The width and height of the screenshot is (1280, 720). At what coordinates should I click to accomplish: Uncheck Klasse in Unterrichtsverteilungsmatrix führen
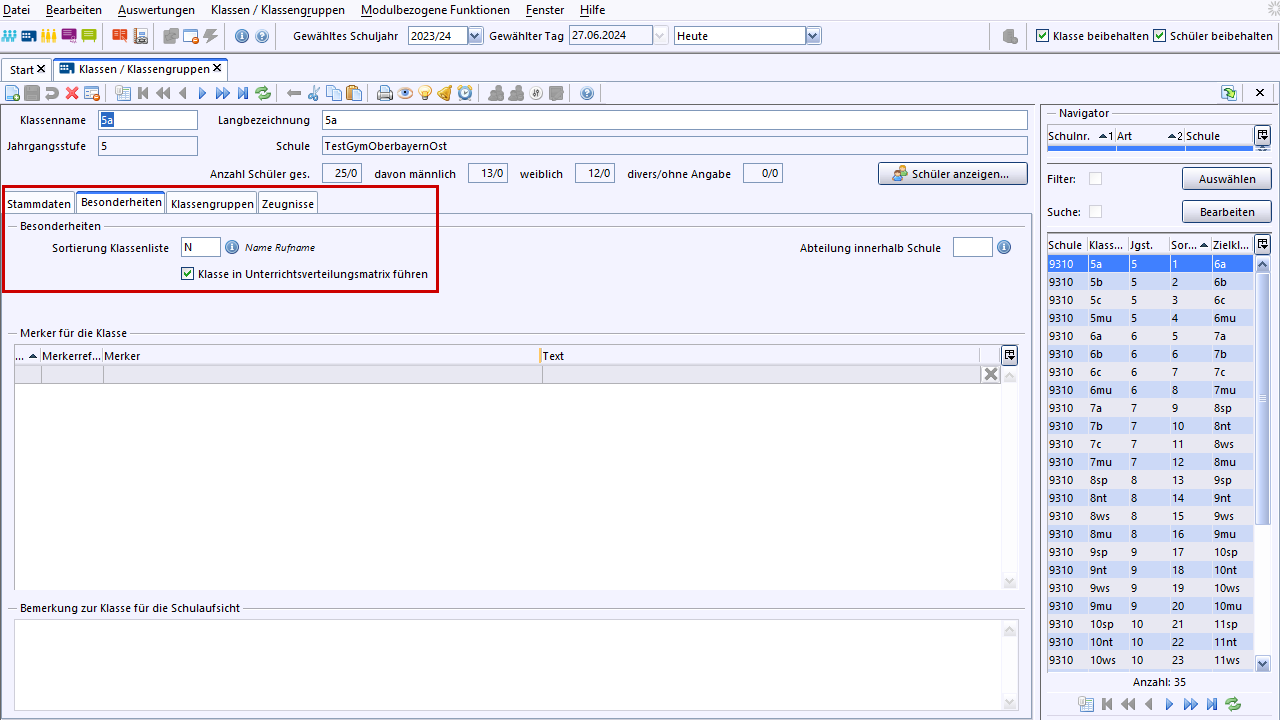tap(187, 273)
